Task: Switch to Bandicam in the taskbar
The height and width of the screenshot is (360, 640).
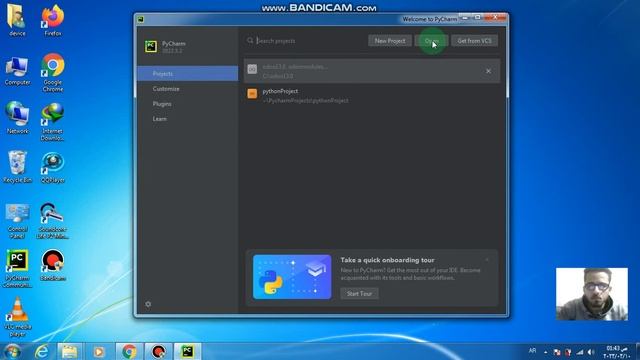Action: click(158, 351)
